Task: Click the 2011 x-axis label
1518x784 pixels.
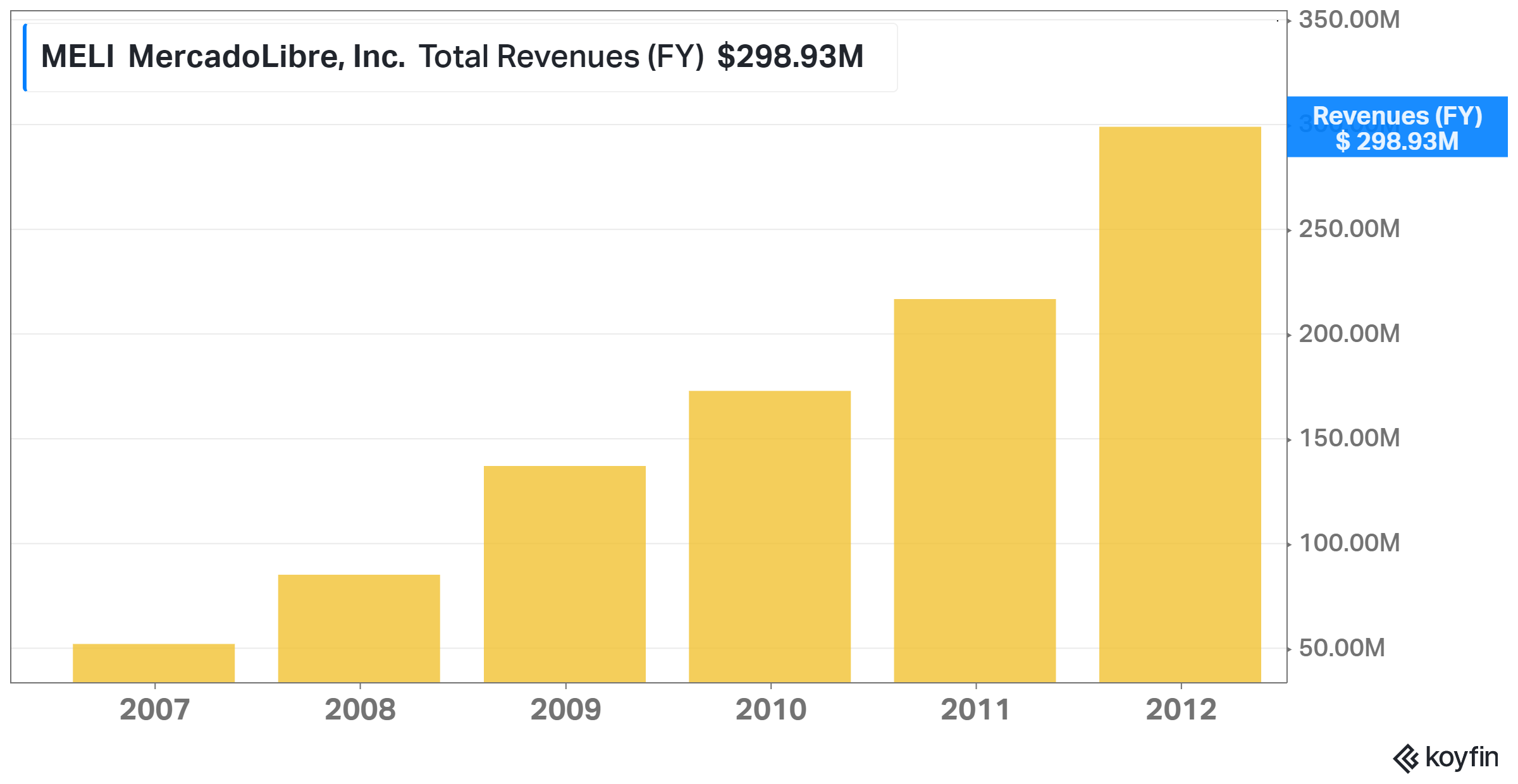Action: click(975, 709)
